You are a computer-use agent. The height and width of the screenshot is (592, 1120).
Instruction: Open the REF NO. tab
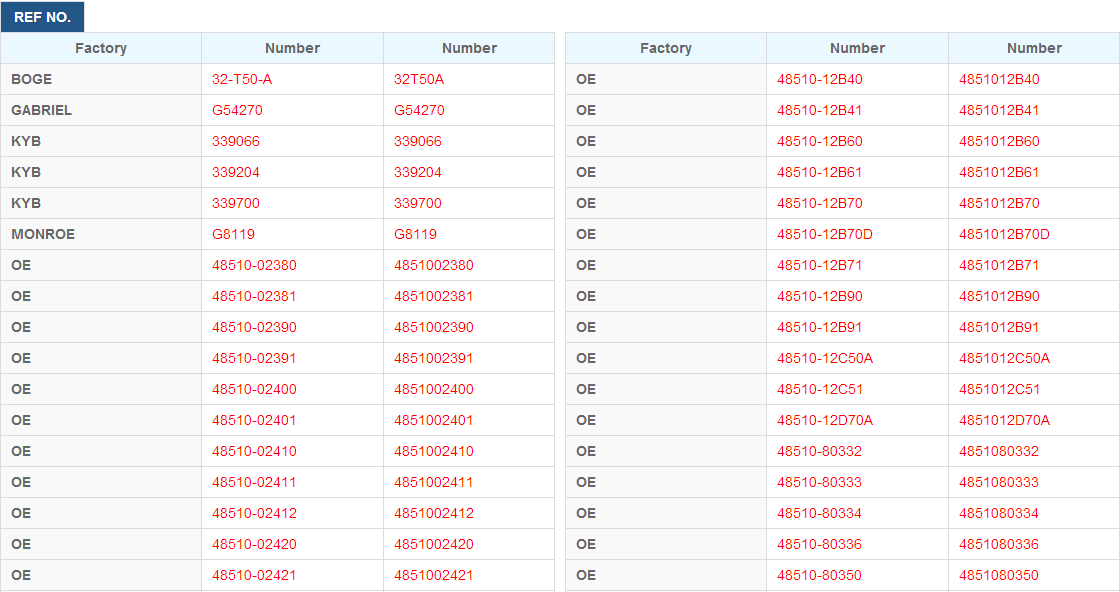42,17
